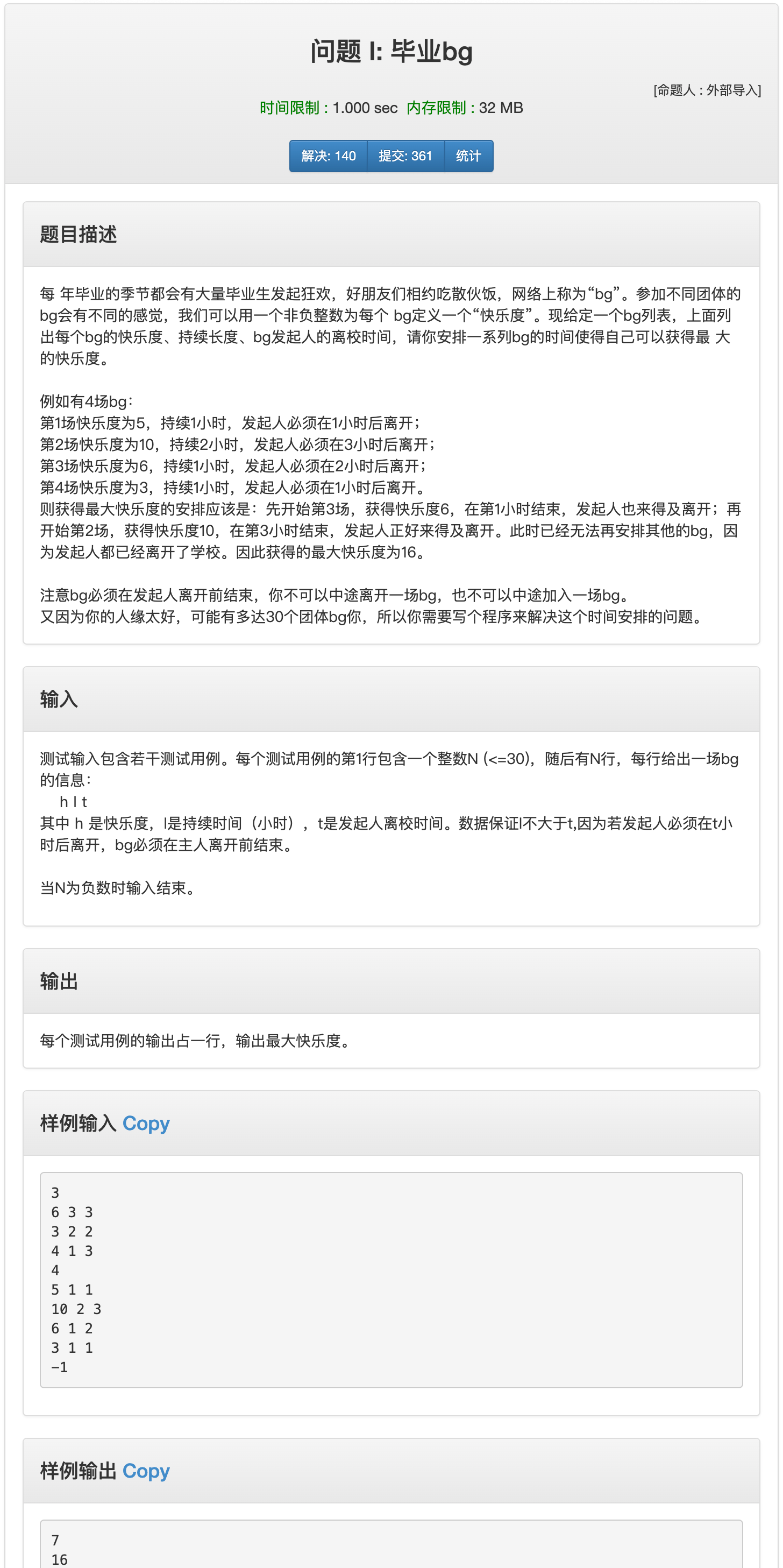Click the 问题 I: 毕业bg title
783x1568 pixels.
tap(391, 51)
